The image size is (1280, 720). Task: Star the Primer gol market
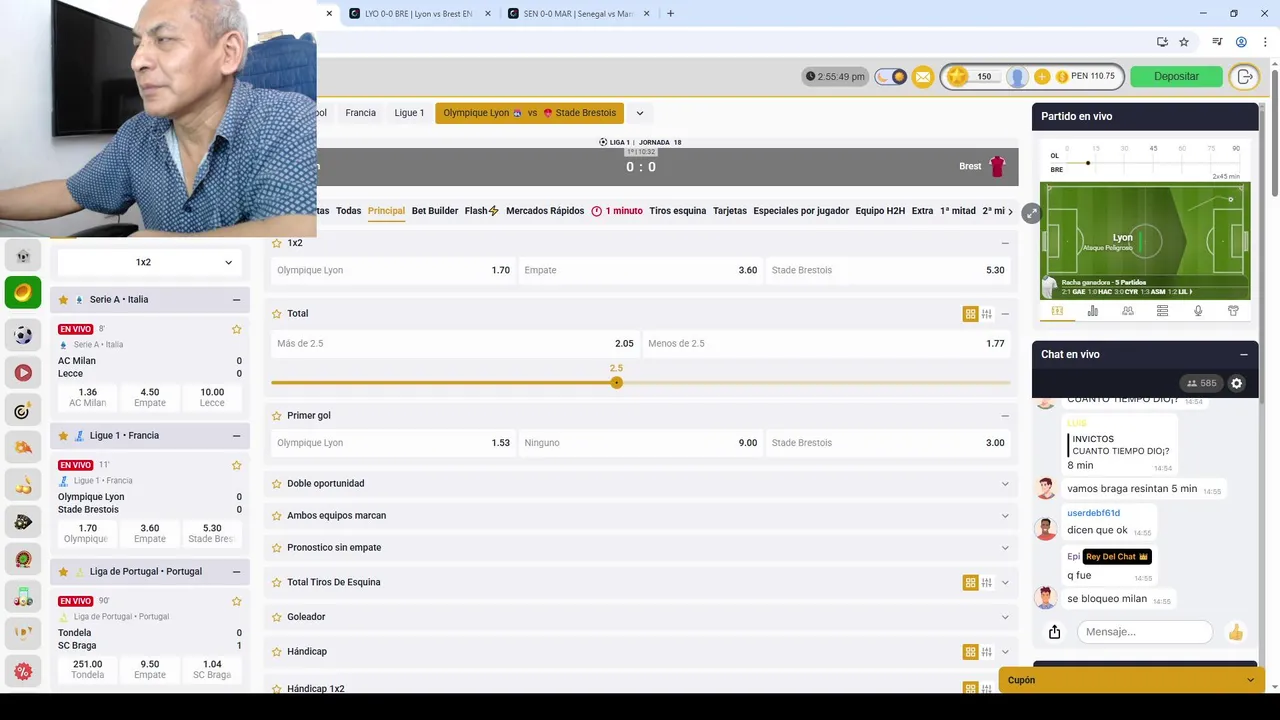click(x=277, y=415)
